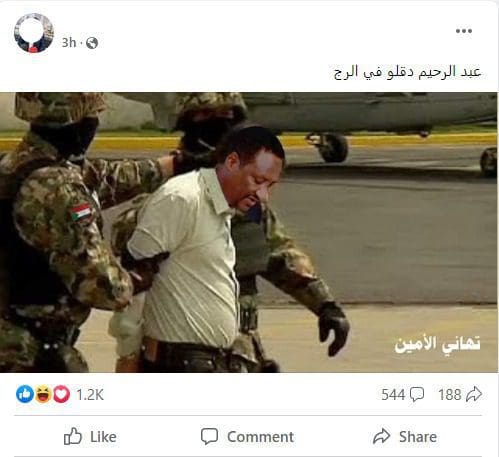View shares via the 188 count
The image size is (499, 457).
(x=449, y=395)
